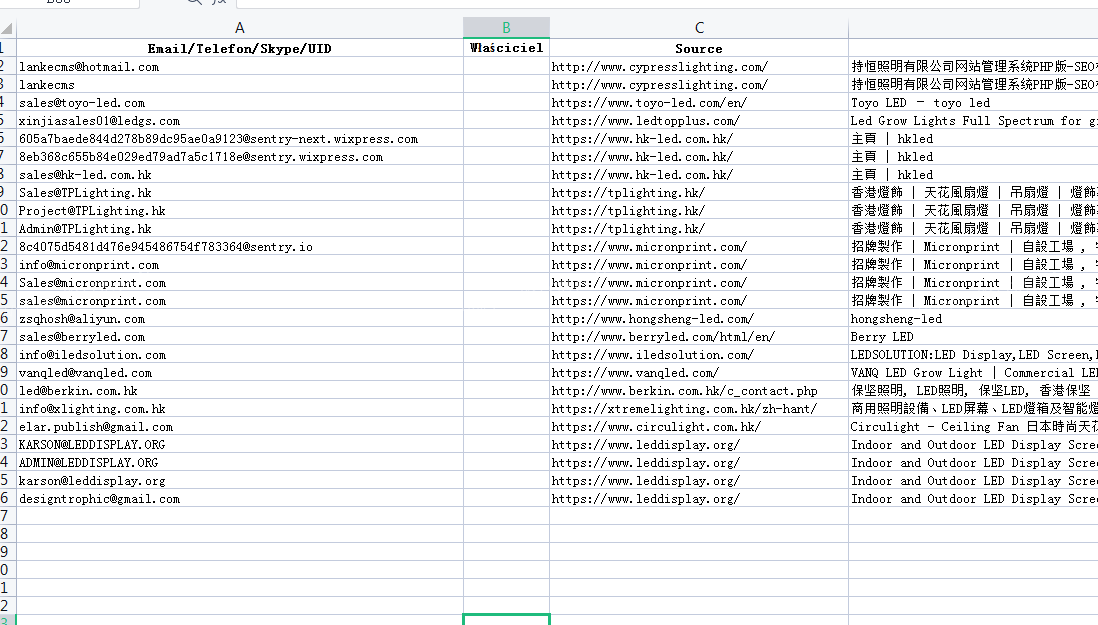Select cell sales@toyo-led.com
1098x625 pixels.
[239, 103]
